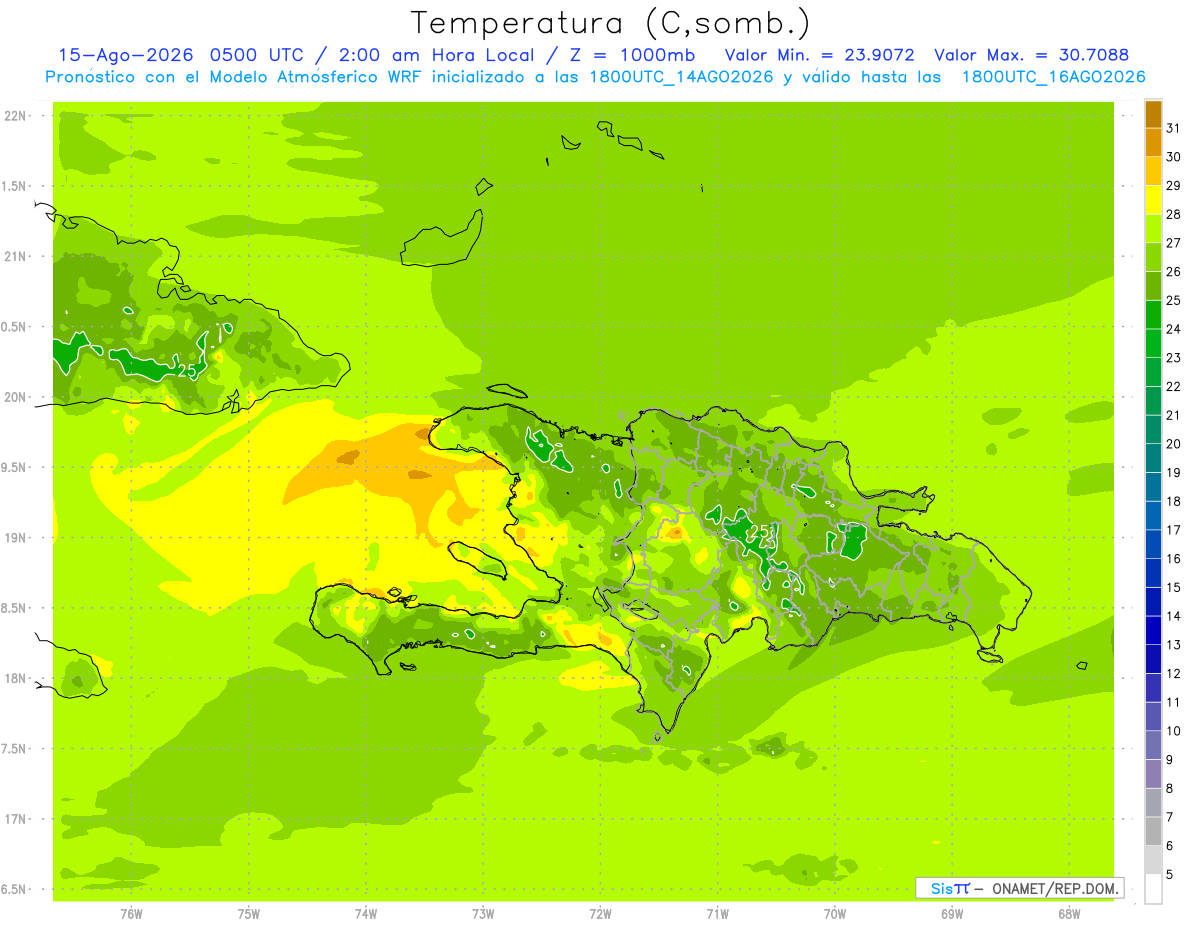Click the 'Z = 1000mb' level text
The height and width of the screenshot is (927, 1200).
click(632, 55)
